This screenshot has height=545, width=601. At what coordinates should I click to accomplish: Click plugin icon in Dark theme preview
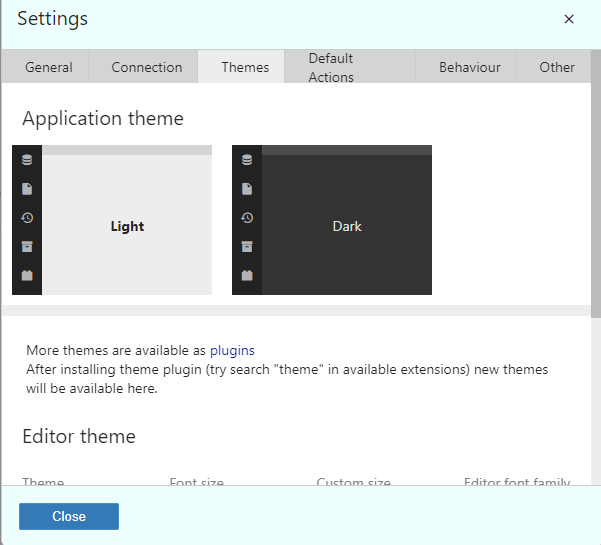point(247,275)
